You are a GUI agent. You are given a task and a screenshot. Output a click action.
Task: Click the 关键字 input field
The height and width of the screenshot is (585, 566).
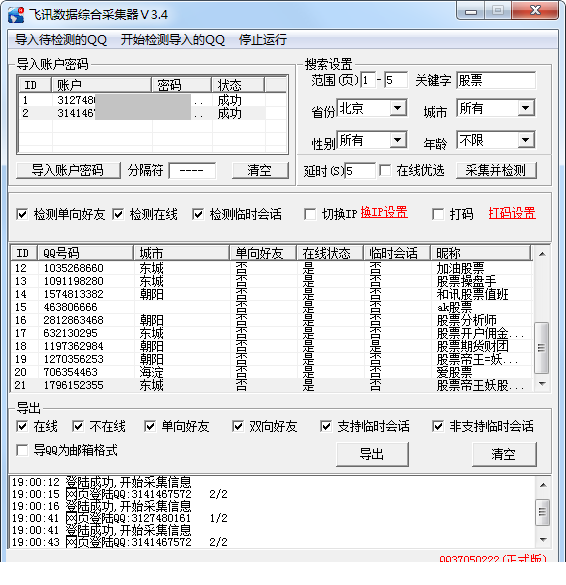click(496, 80)
